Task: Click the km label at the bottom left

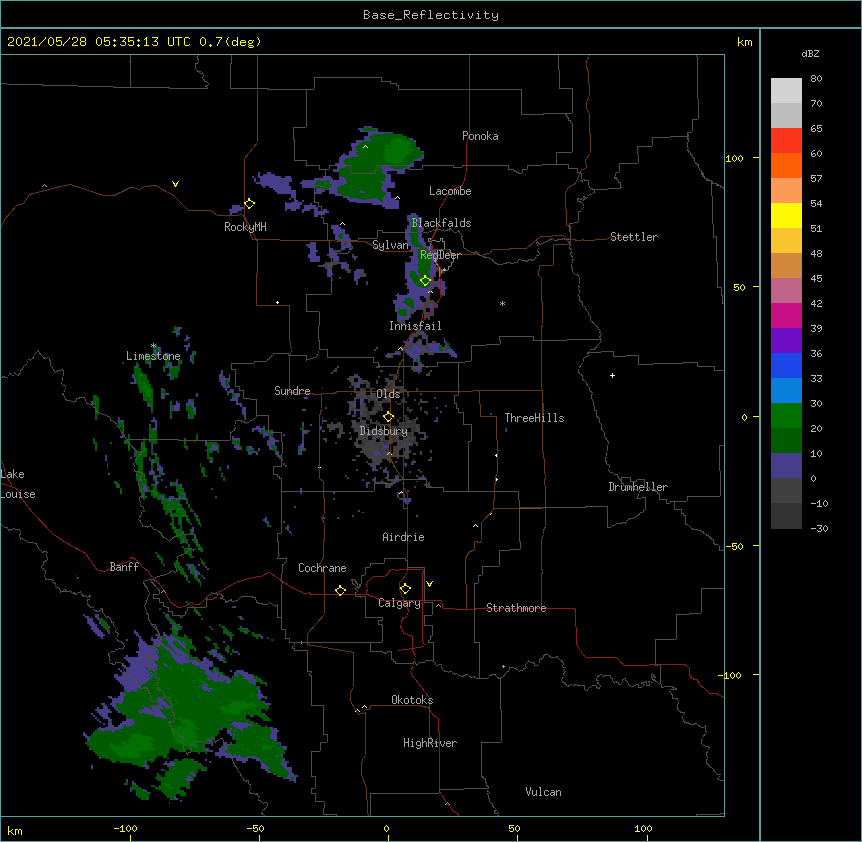Action: point(15,831)
